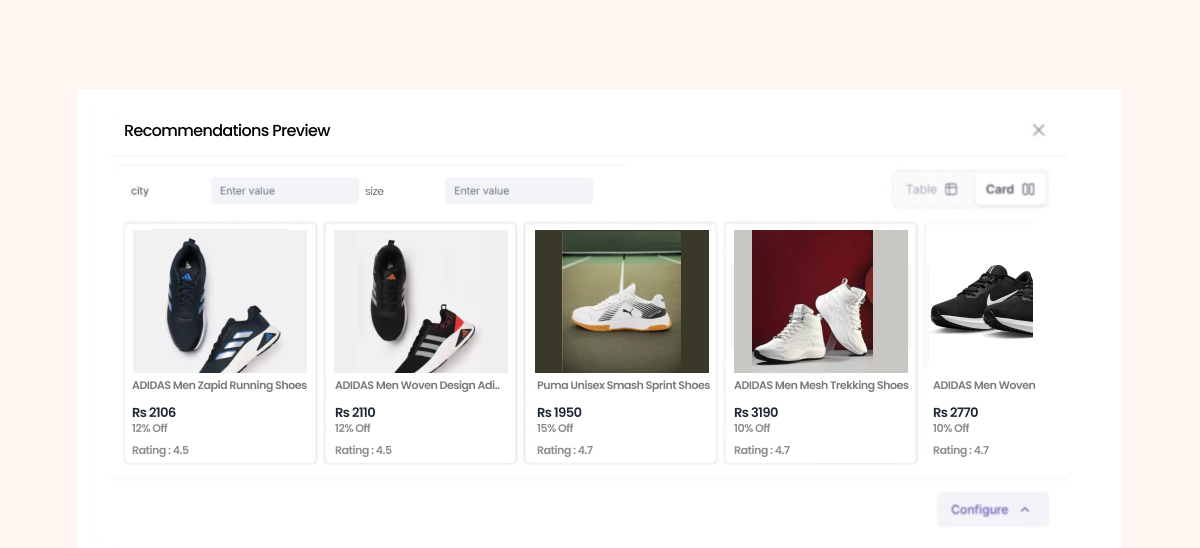
Task: Focus the city value input field
Action: (284, 191)
